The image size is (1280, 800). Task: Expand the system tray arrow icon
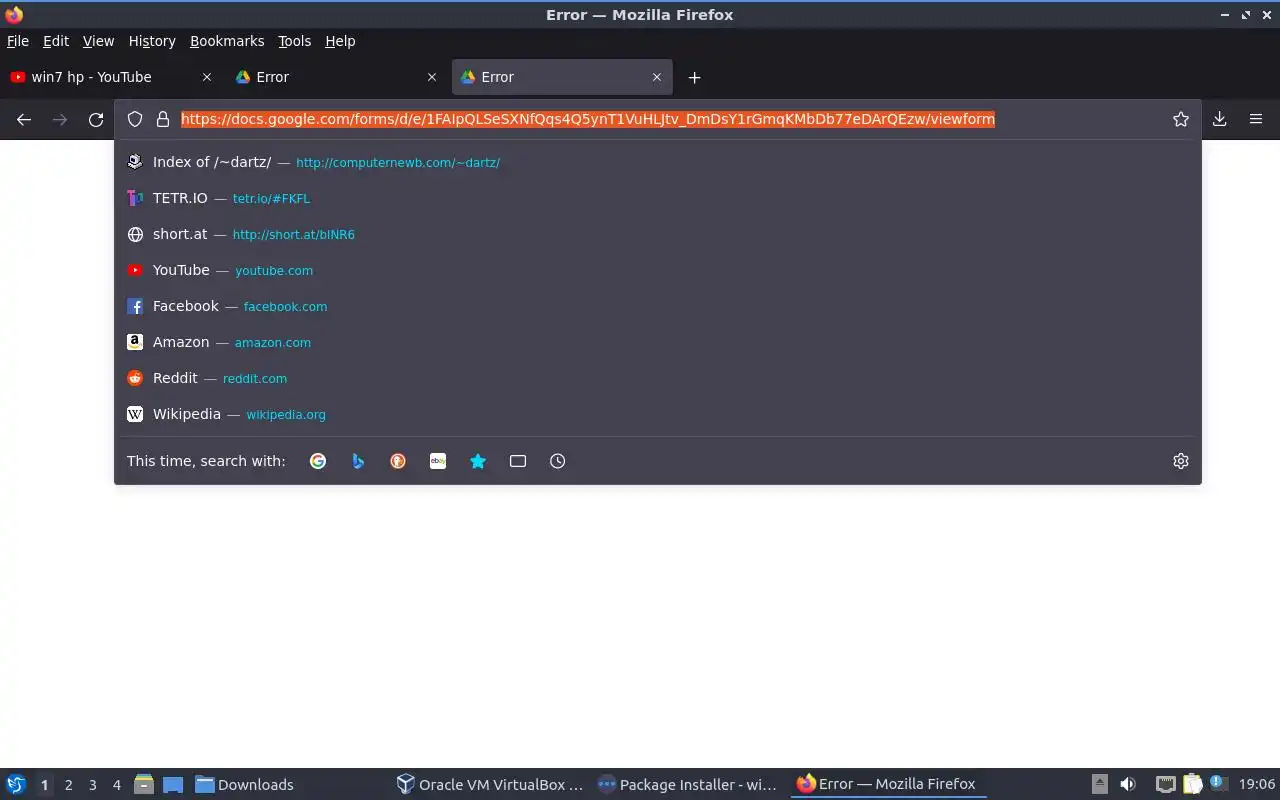point(1099,785)
